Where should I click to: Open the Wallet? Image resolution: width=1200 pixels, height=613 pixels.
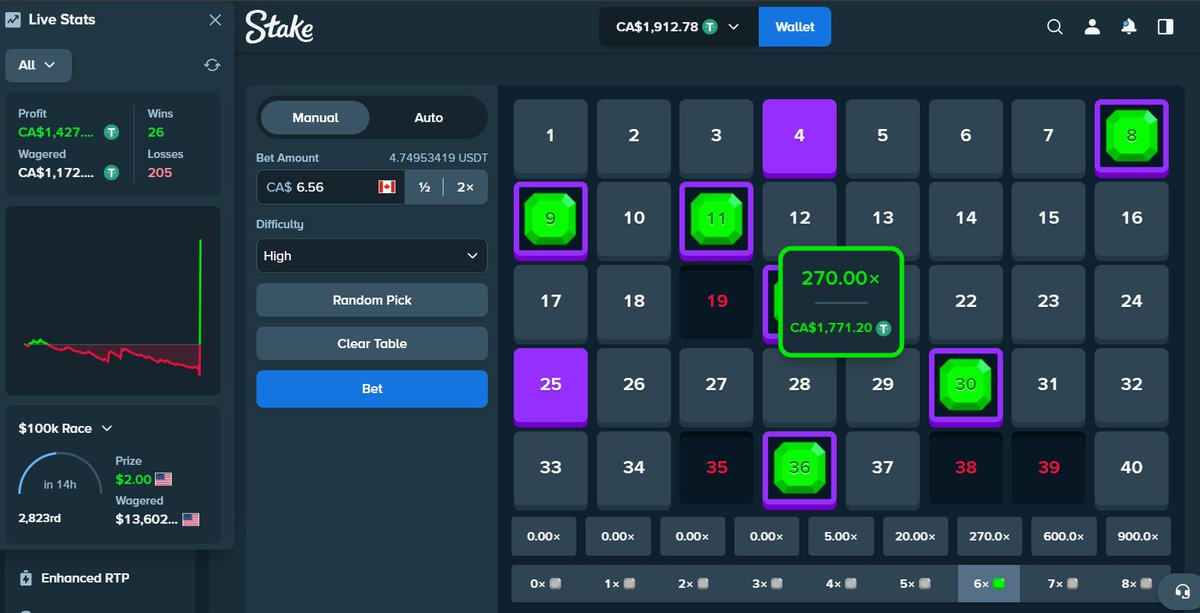tap(795, 27)
